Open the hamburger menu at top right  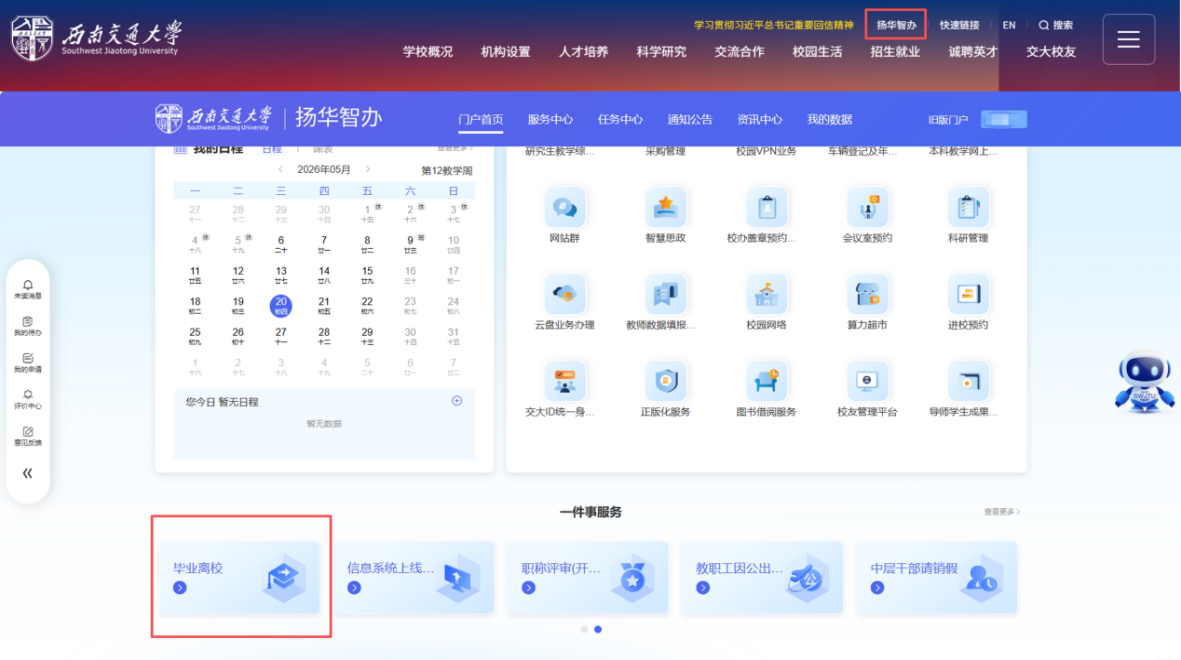1128,39
